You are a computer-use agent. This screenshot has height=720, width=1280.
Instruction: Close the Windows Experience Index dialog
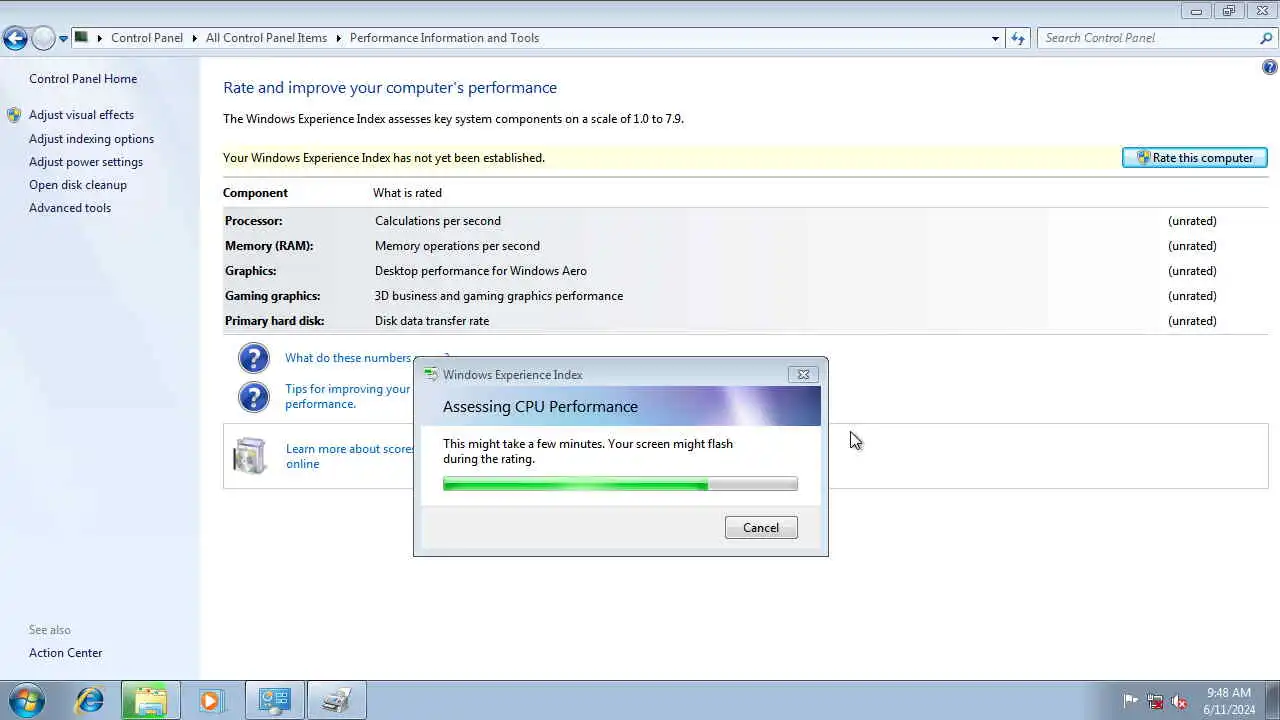(x=802, y=374)
